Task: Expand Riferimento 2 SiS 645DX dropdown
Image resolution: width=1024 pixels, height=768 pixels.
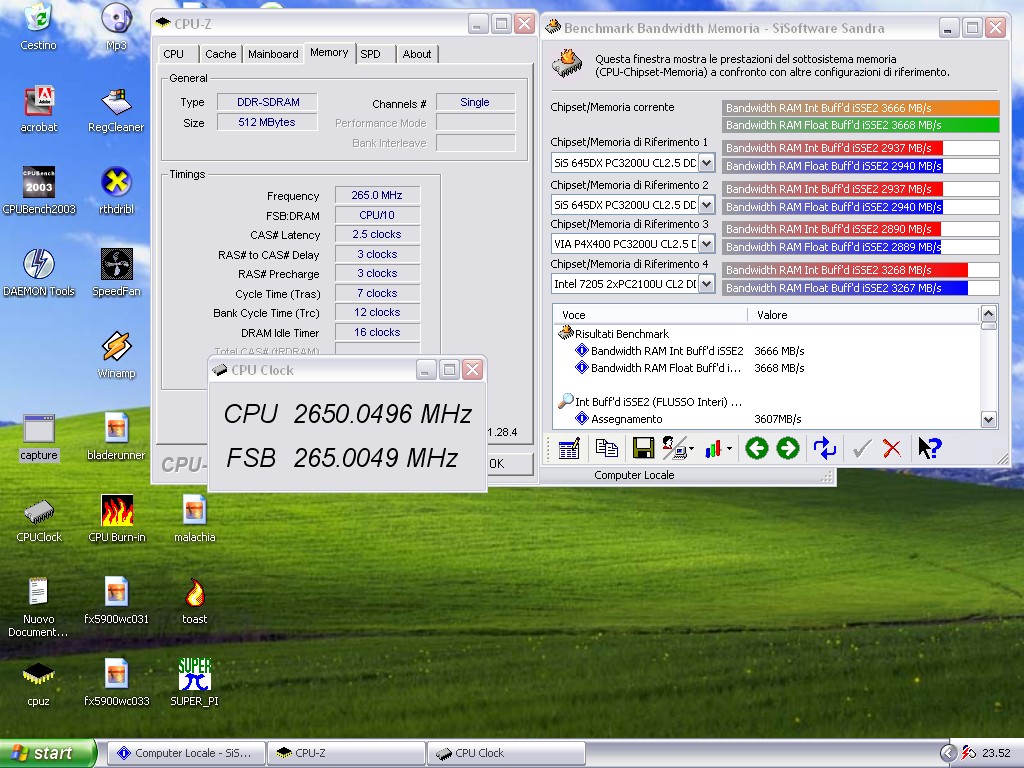Action: [x=707, y=205]
